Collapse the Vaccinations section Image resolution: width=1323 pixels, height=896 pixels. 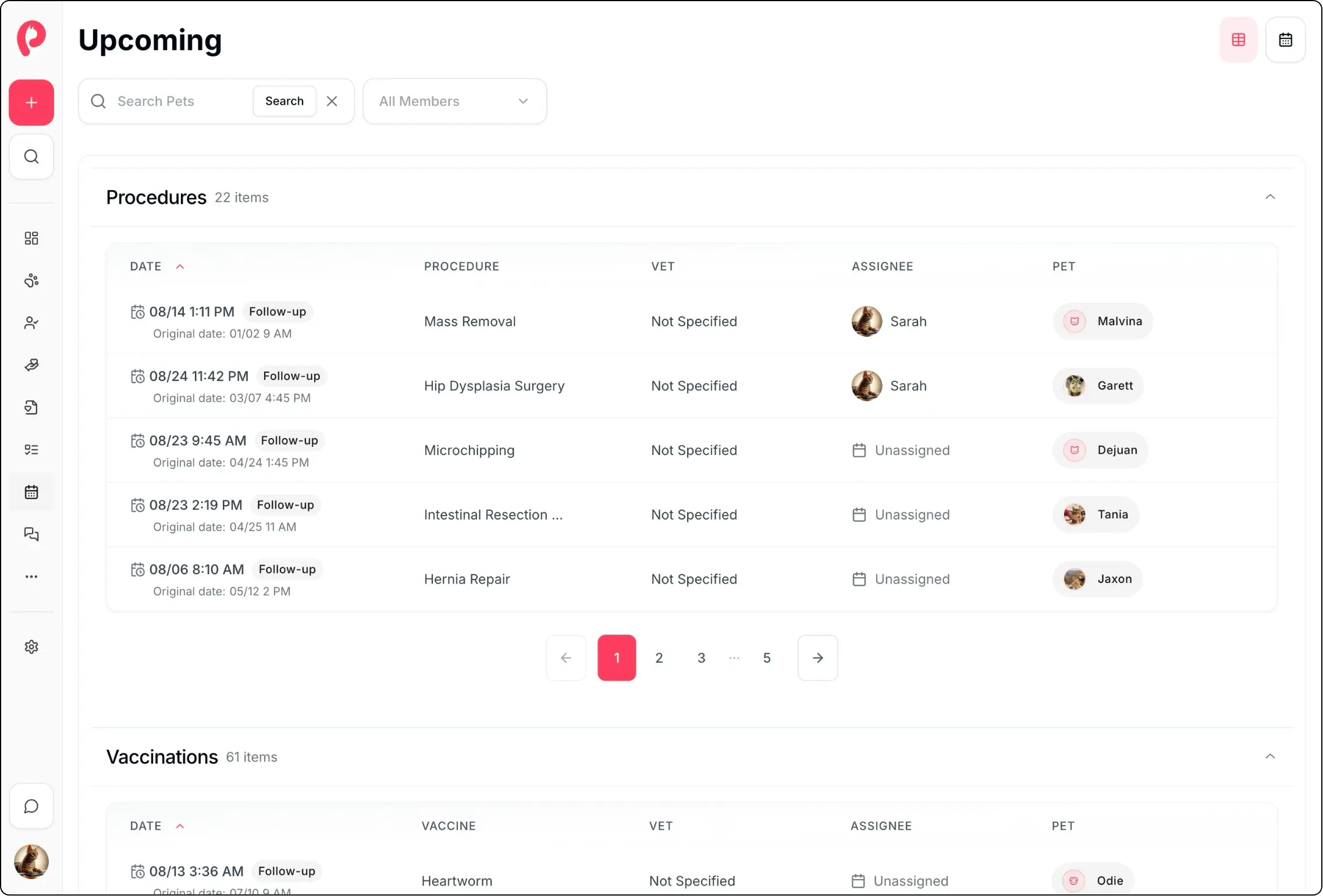pyautogui.click(x=1271, y=756)
